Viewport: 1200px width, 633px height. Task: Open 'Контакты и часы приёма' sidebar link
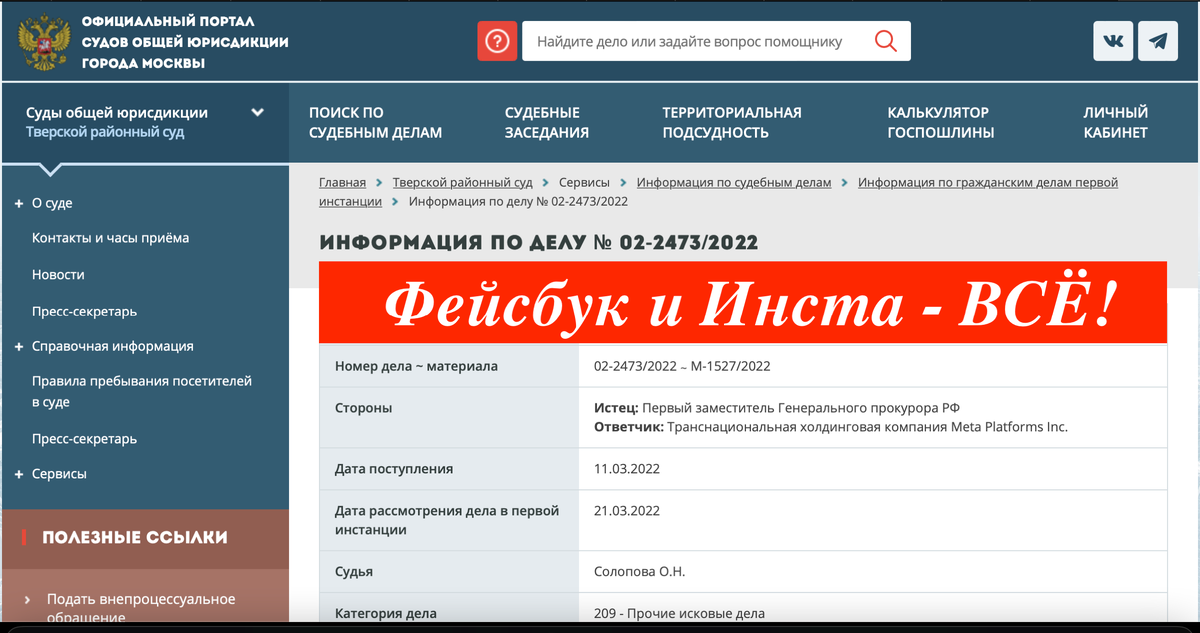tap(110, 238)
